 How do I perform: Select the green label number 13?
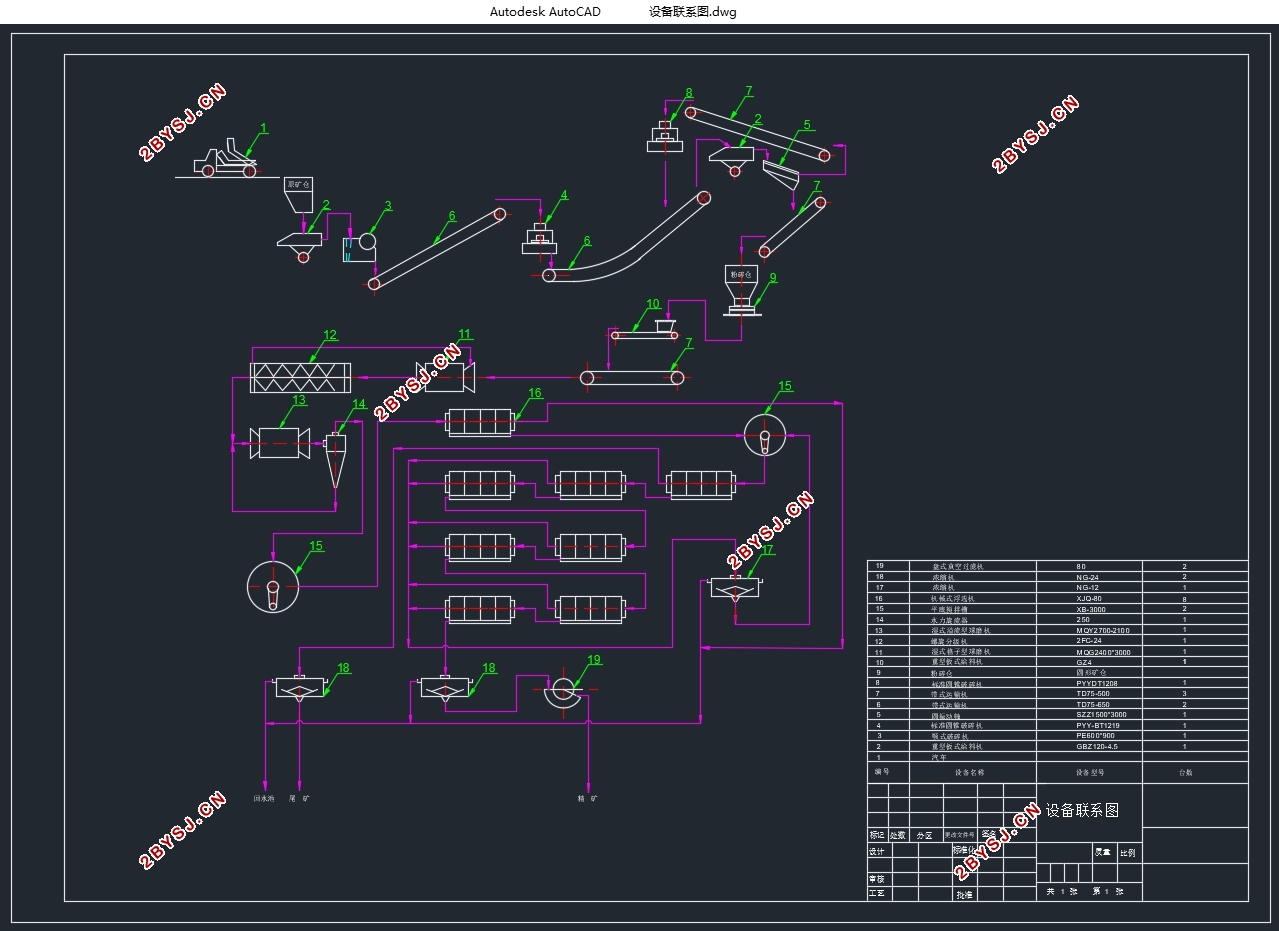[299, 400]
